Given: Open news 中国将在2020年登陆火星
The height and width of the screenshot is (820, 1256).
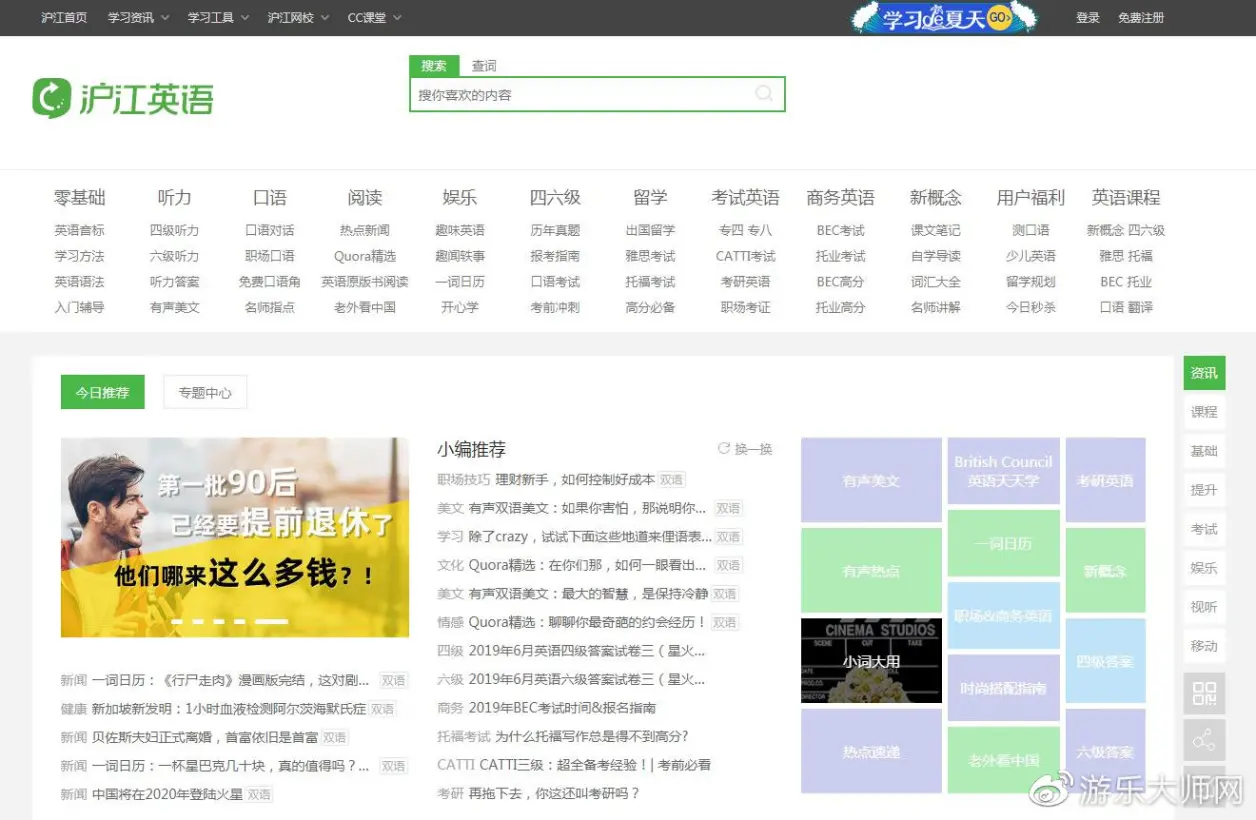Looking at the screenshot, I should click(x=167, y=794).
